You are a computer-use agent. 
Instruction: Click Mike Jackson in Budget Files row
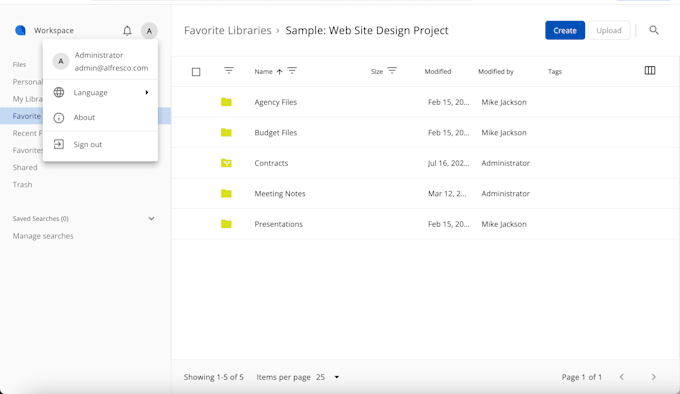504,133
